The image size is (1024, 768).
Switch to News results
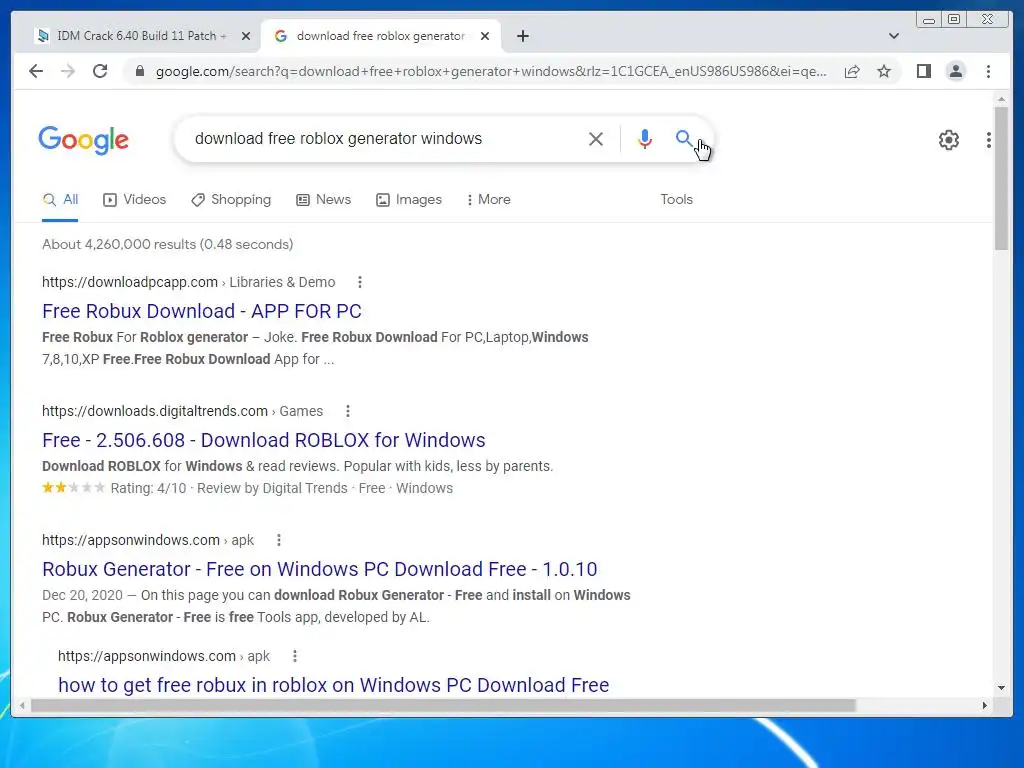(x=323, y=199)
